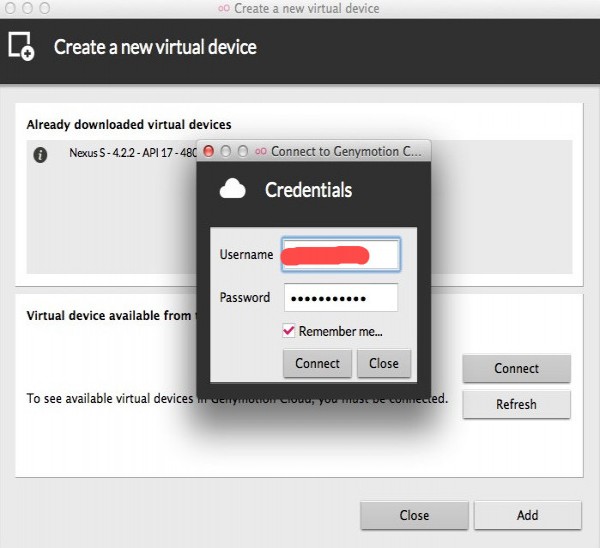This screenshot has height=548, width=600.
Task: Click the info icon beside Nexus S
Action: [x=41, y=155]
